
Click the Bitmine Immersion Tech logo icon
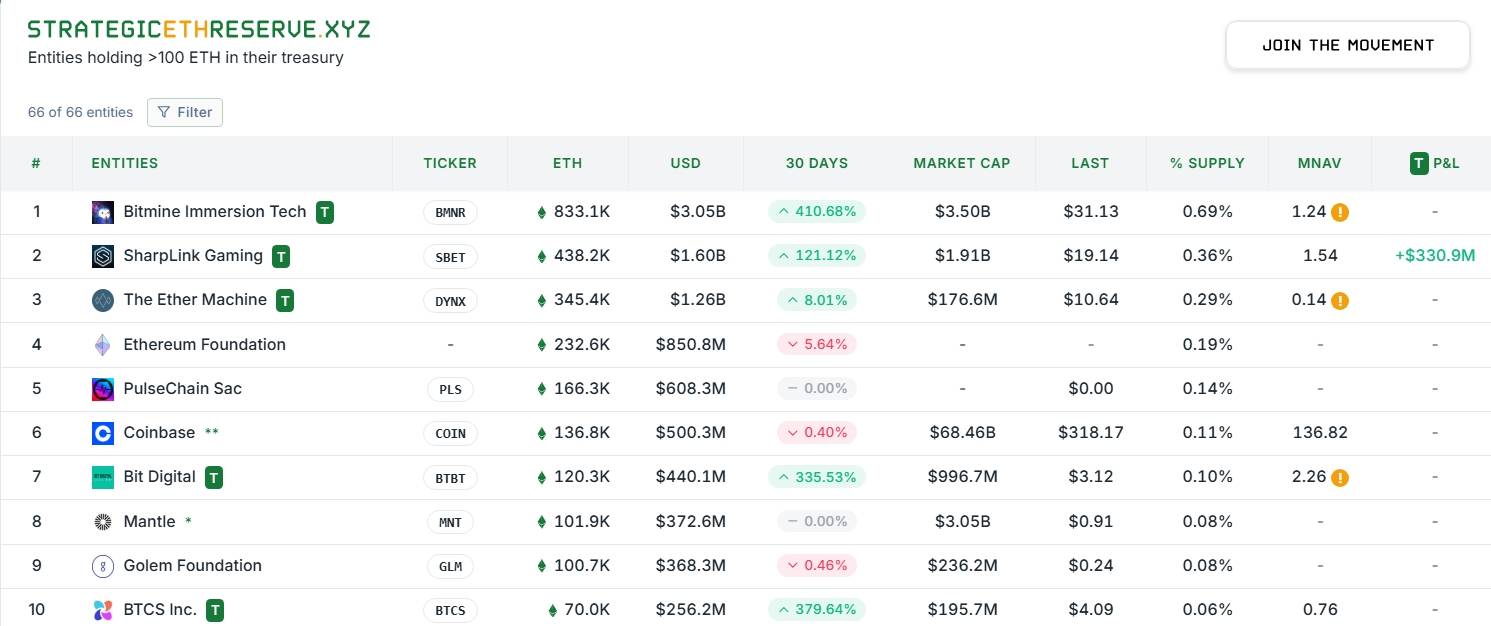point(103,212)
